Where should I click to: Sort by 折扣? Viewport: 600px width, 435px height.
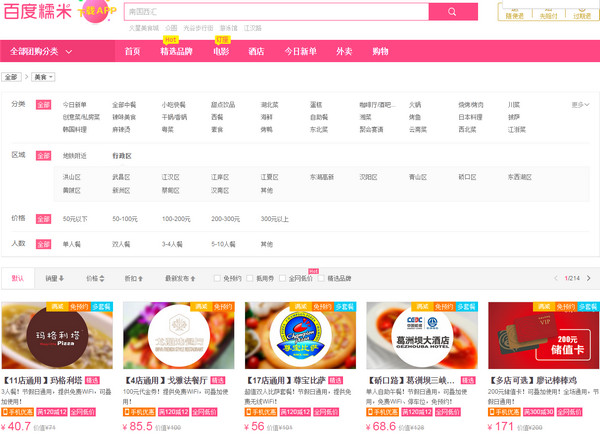click(134, 279)
